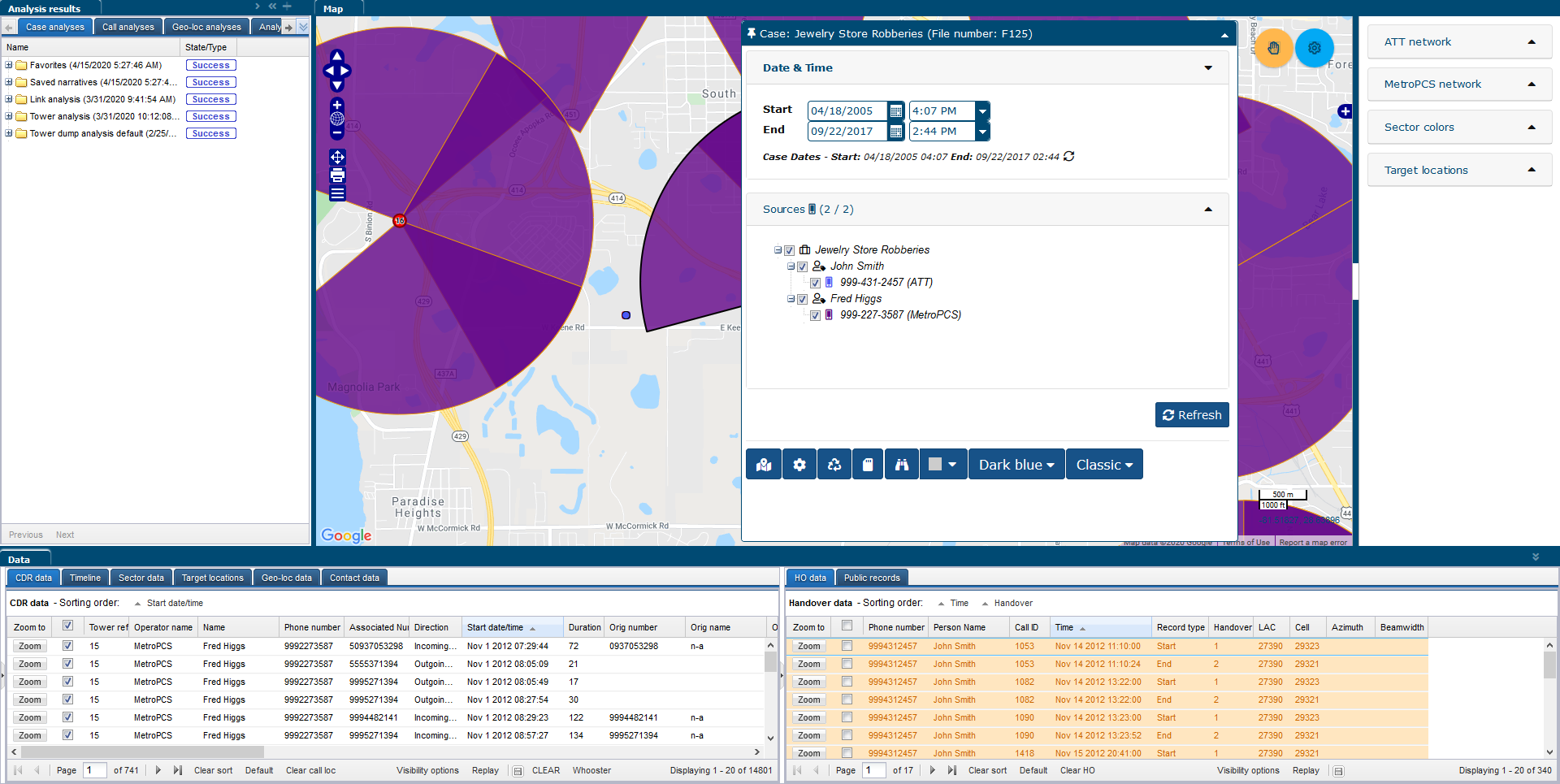Switch to the Timeline tab
The width and height of the screenshot is (1560, 784).
coord(85,578)
